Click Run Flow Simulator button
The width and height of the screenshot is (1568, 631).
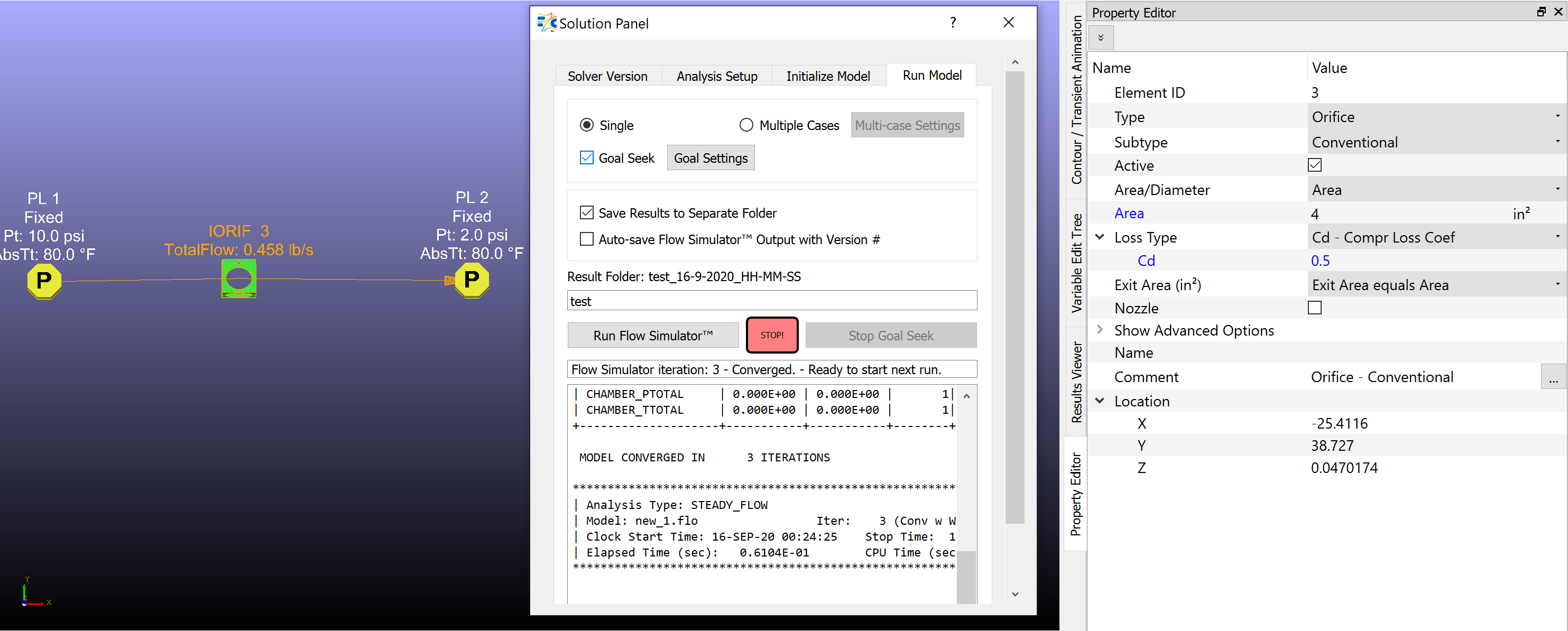click(652, 335)
